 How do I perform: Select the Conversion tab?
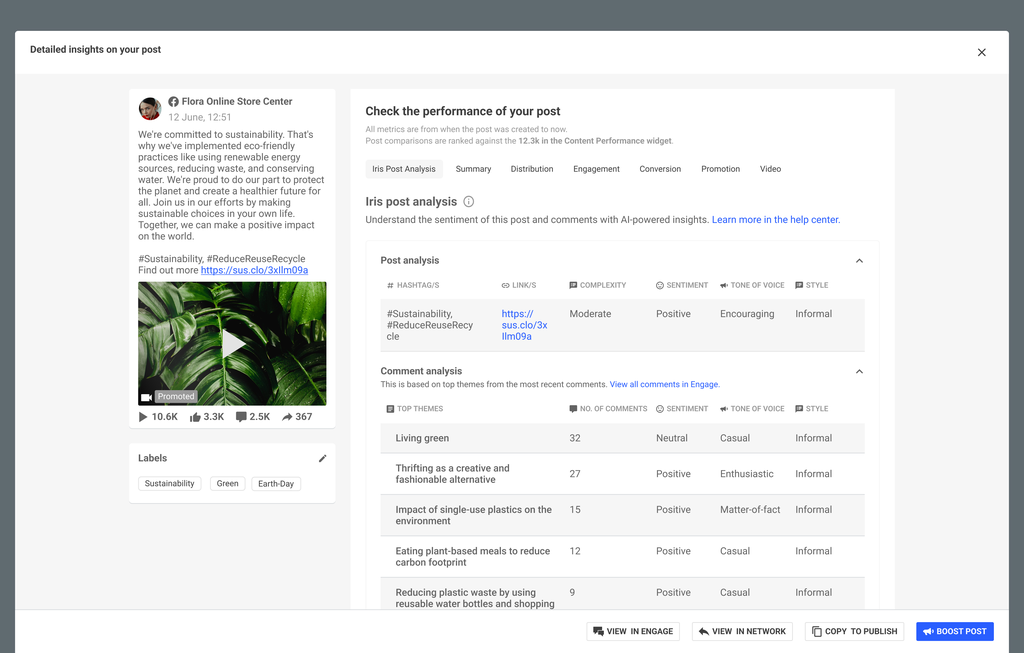pos(660,169)
